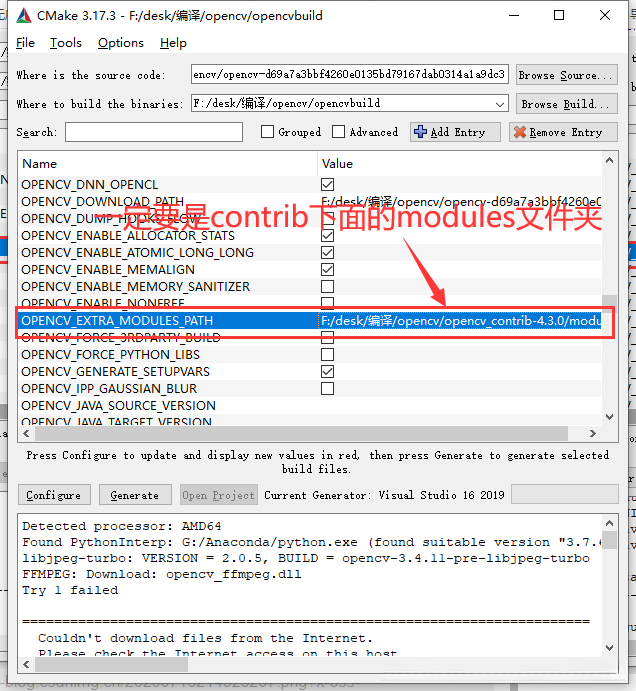Viewport: 636px width, 691px height.
Task: Click the Add Entry plus icon
Action: click(420, 132)
